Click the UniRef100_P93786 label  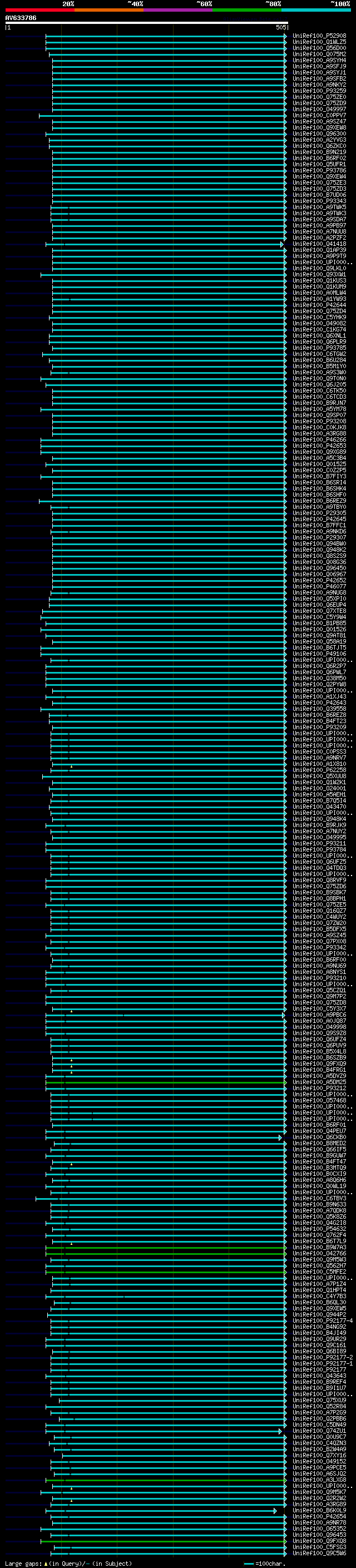319,170
